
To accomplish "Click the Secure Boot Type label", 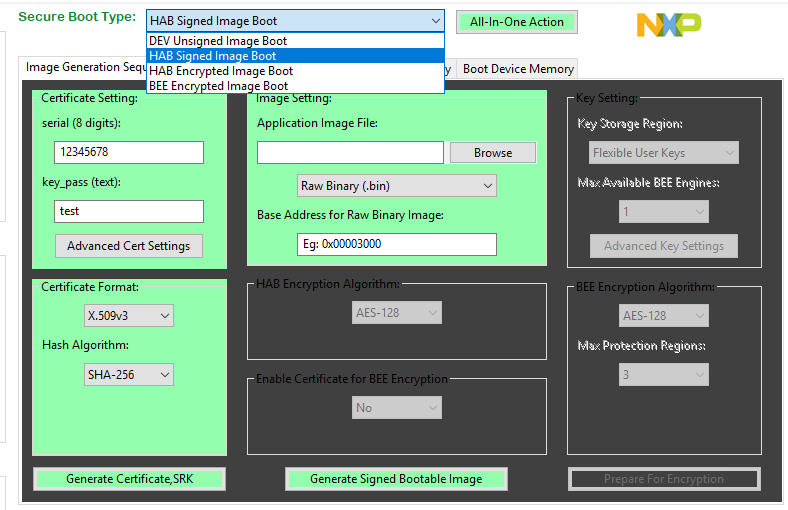I will pyautogui.click(x=77, y=17).
